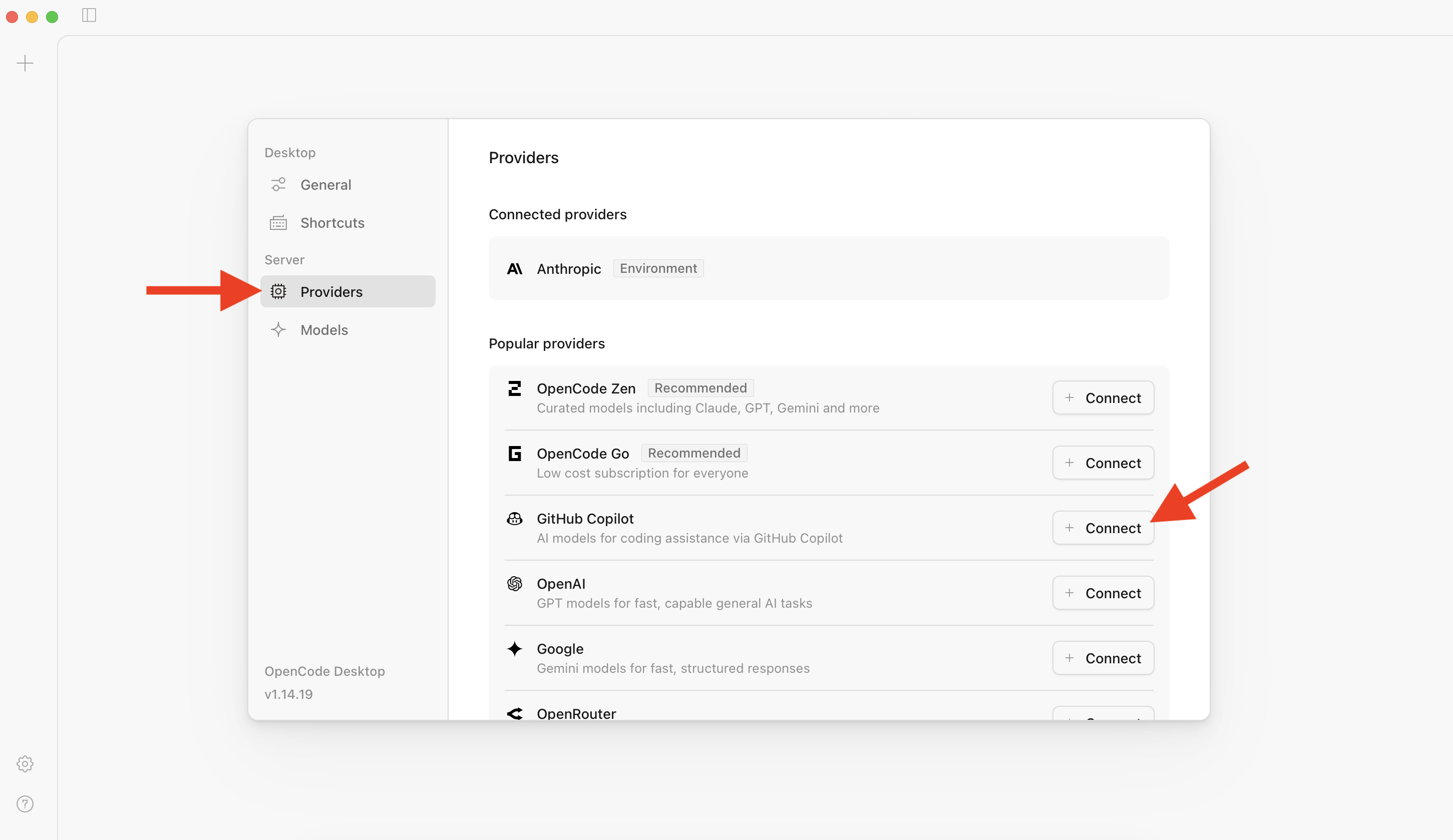The width and height of the screenshot is (1453, 840).
Task: Click the GitHub Copilot mascot icon
Action: tap(515, 518)
